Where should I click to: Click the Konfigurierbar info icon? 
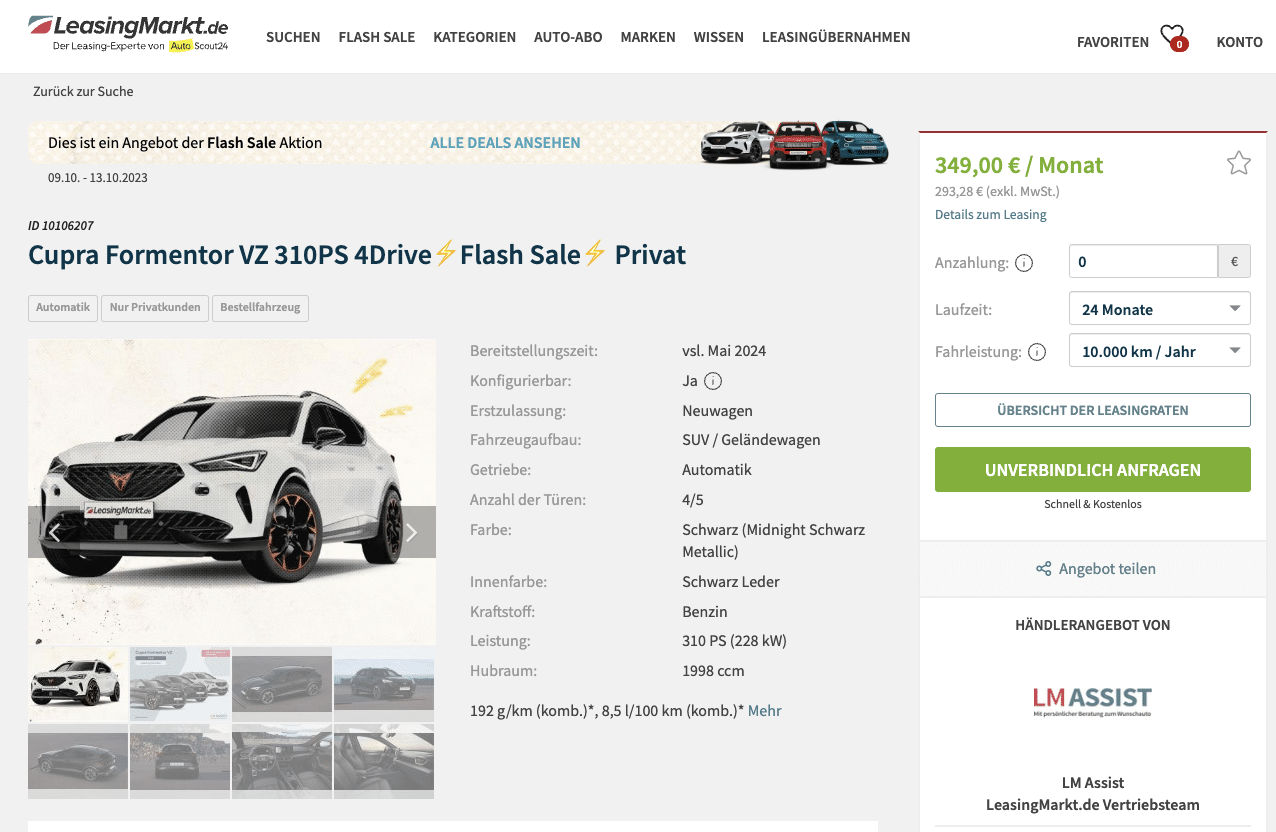713,381
